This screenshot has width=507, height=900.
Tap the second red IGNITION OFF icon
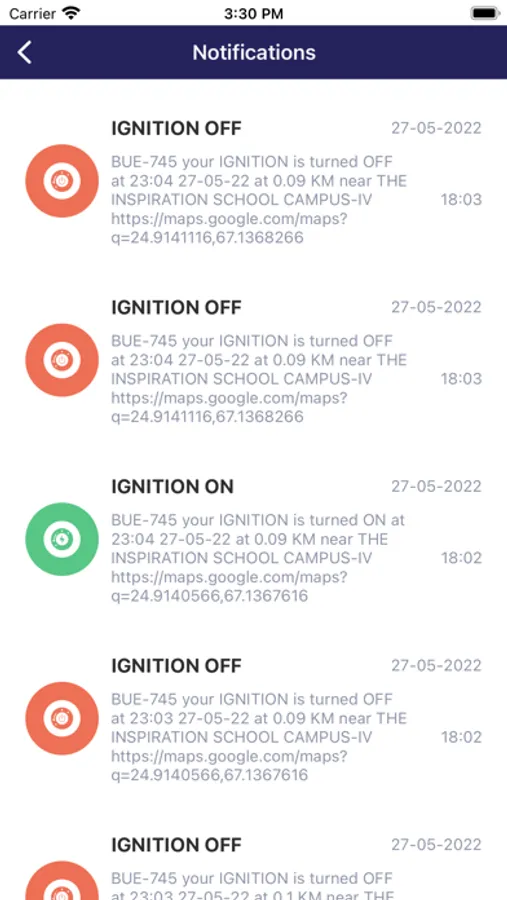tap(62, 360)
